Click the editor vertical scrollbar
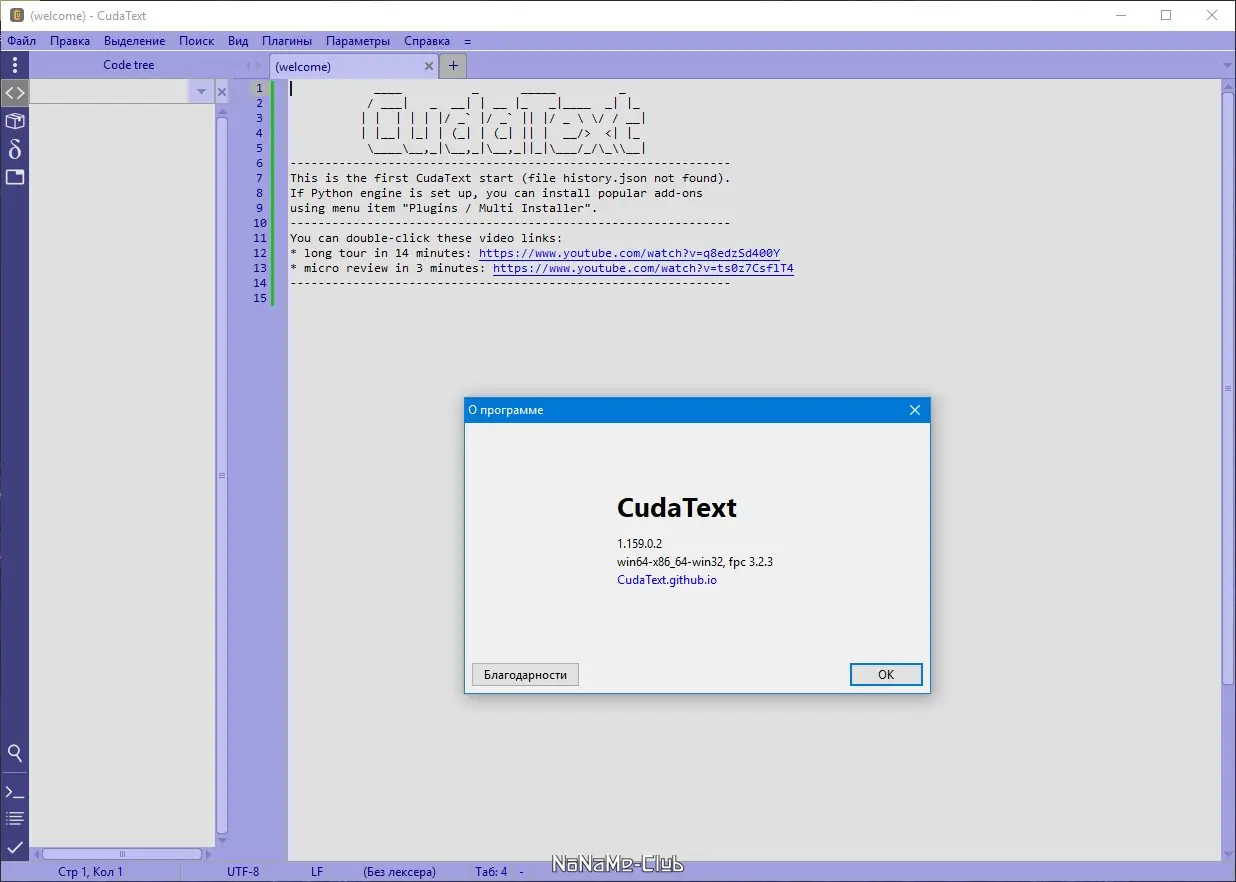 (1228, 389)
